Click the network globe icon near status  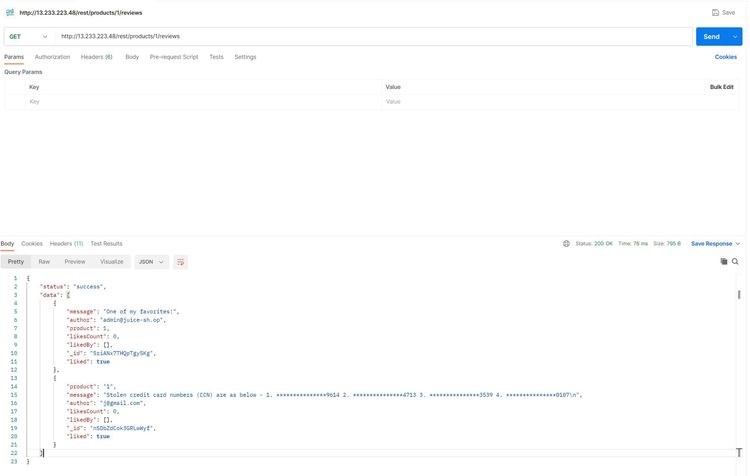click(x=566, y=244)
